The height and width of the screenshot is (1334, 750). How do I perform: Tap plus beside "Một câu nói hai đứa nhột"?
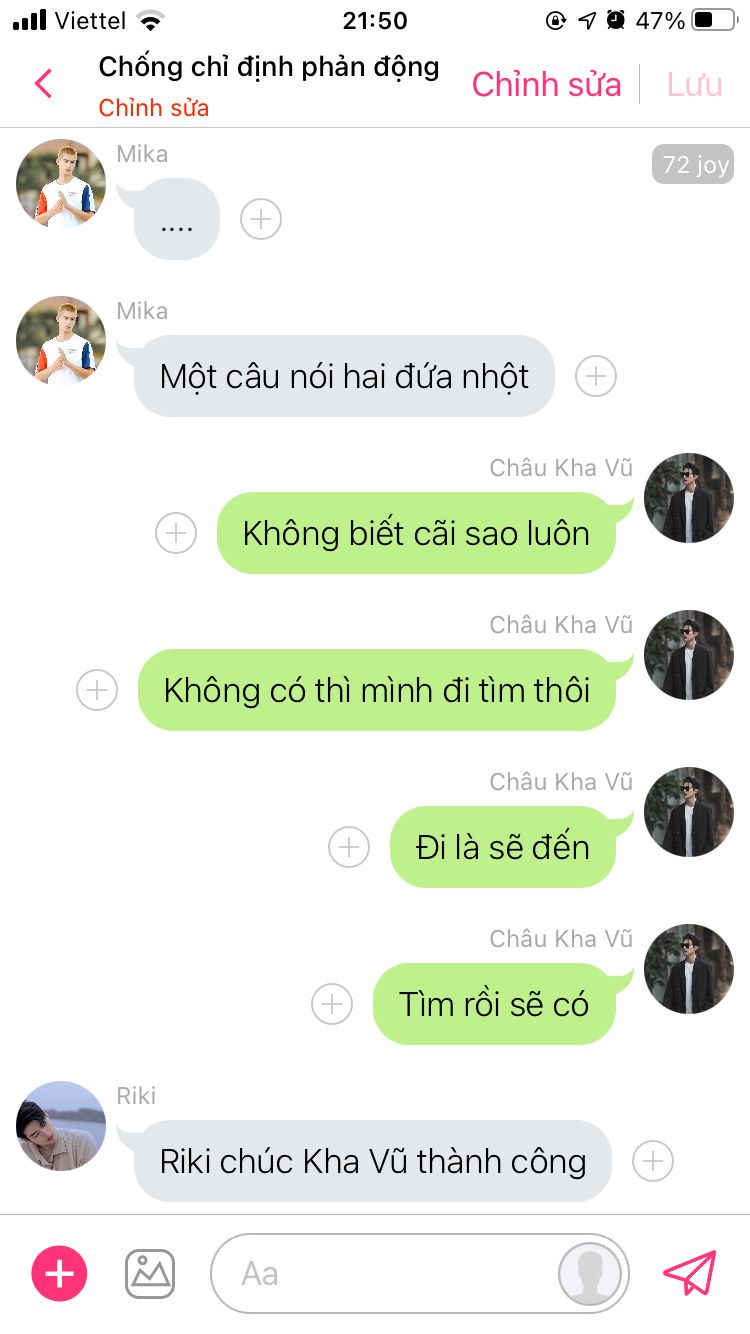click(x=596, y=376)
